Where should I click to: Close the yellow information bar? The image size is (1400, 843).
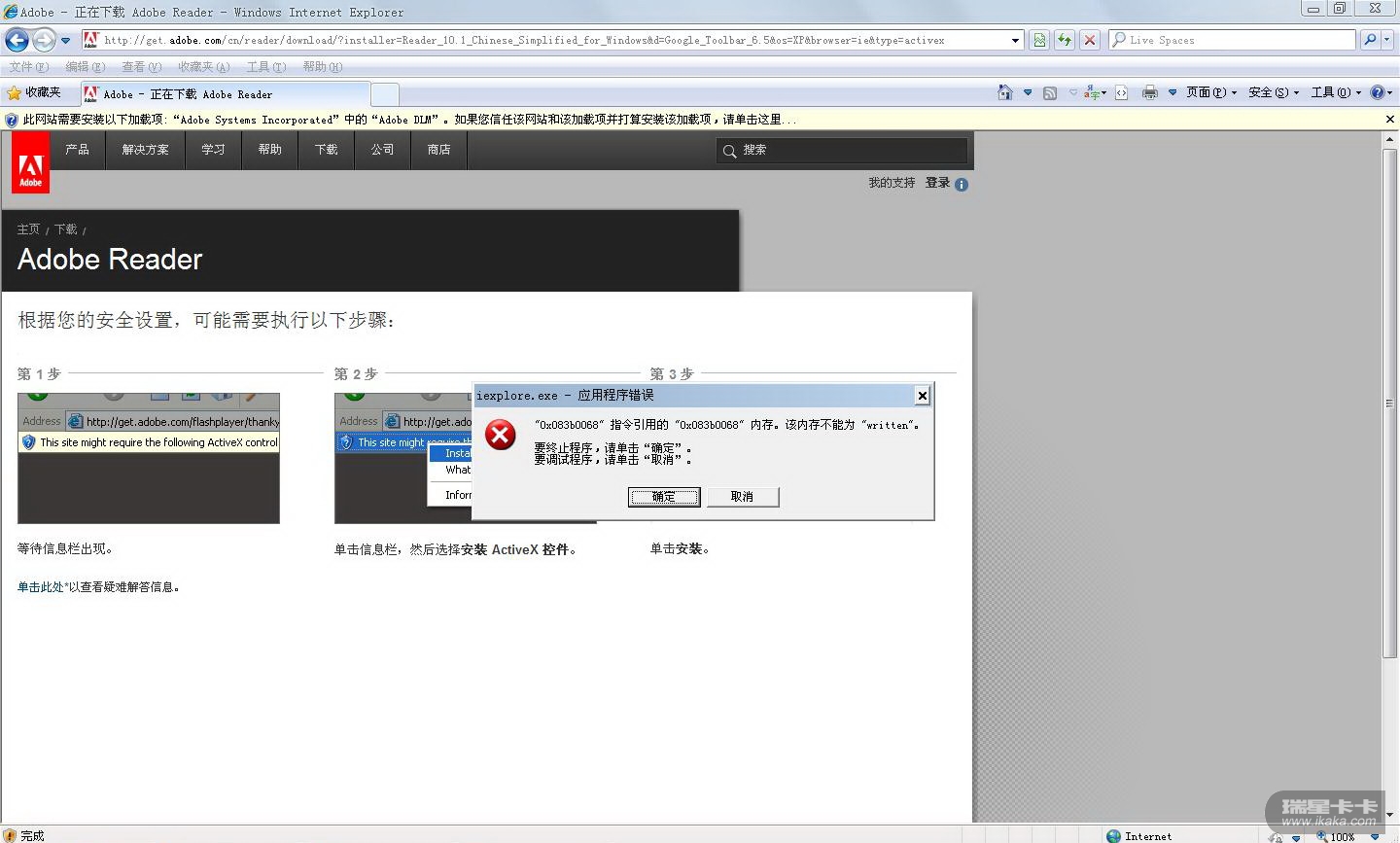pyautogui.click(x=1390, y=120)
